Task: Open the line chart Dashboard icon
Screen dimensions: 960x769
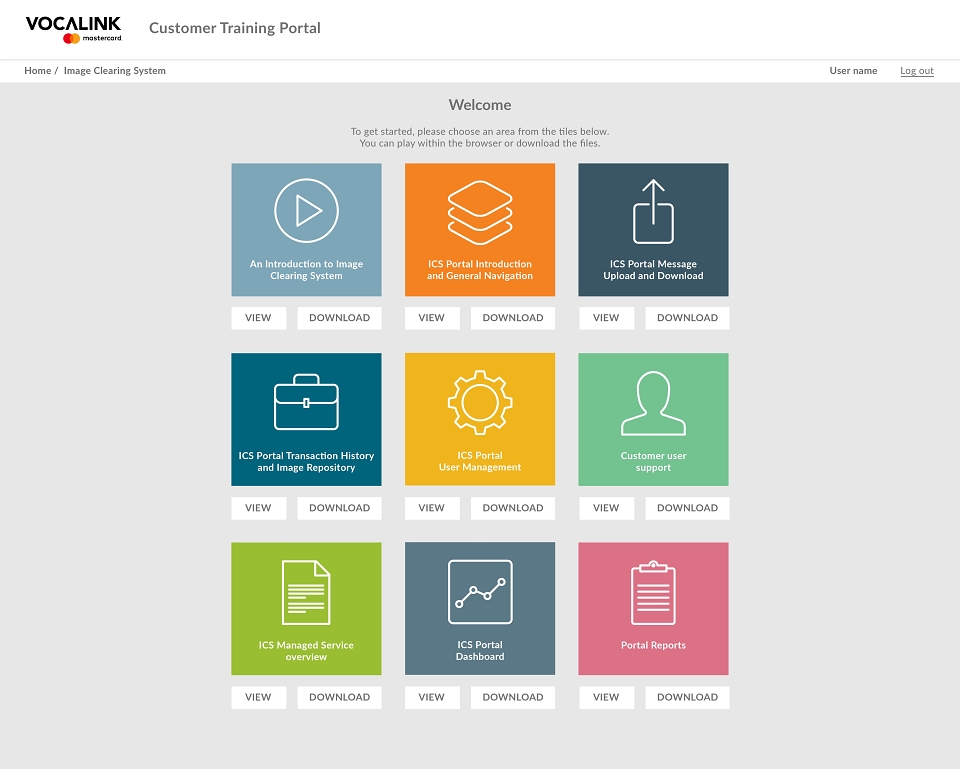Action: (x=480, y=591)
